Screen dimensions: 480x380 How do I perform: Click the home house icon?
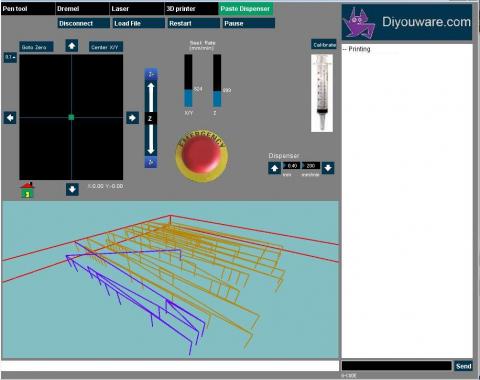click(x=27, y=190)
